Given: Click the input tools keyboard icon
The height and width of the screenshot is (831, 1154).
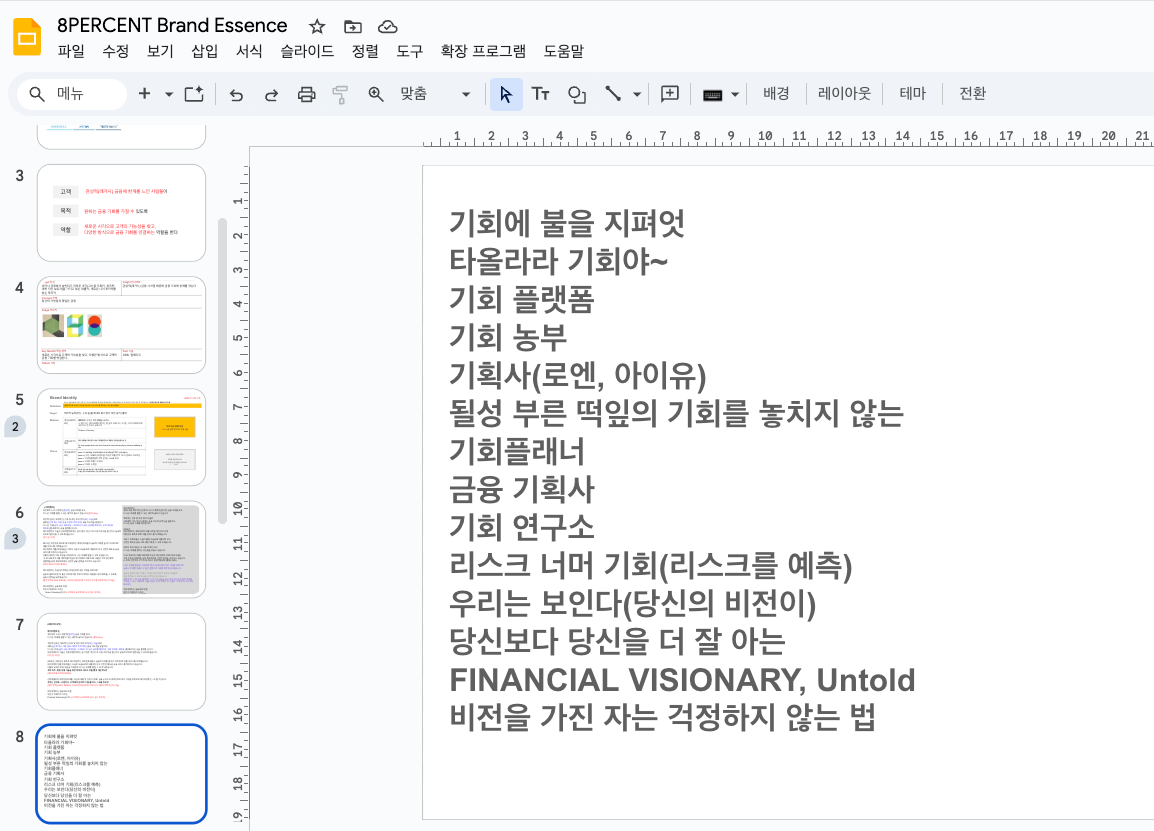Looking at the screenshot, I should [712, 94].
